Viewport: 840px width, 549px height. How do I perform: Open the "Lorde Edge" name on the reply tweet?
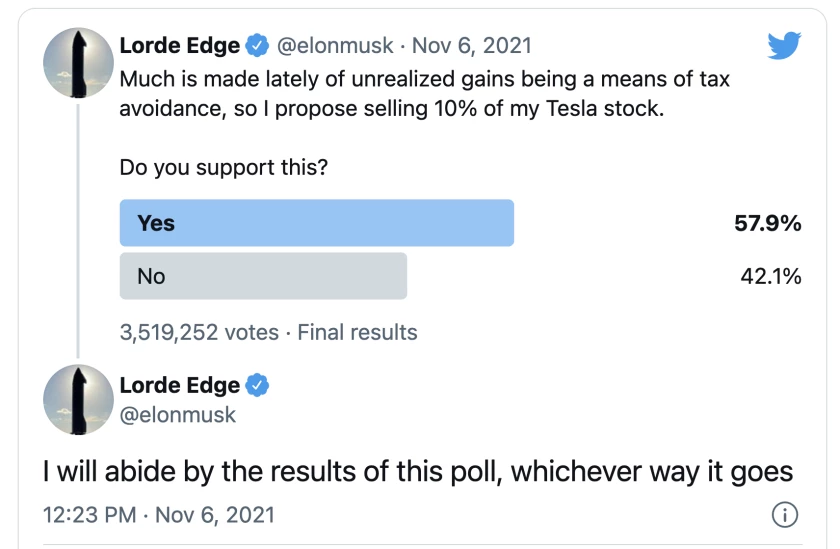[x=180, y=385]
